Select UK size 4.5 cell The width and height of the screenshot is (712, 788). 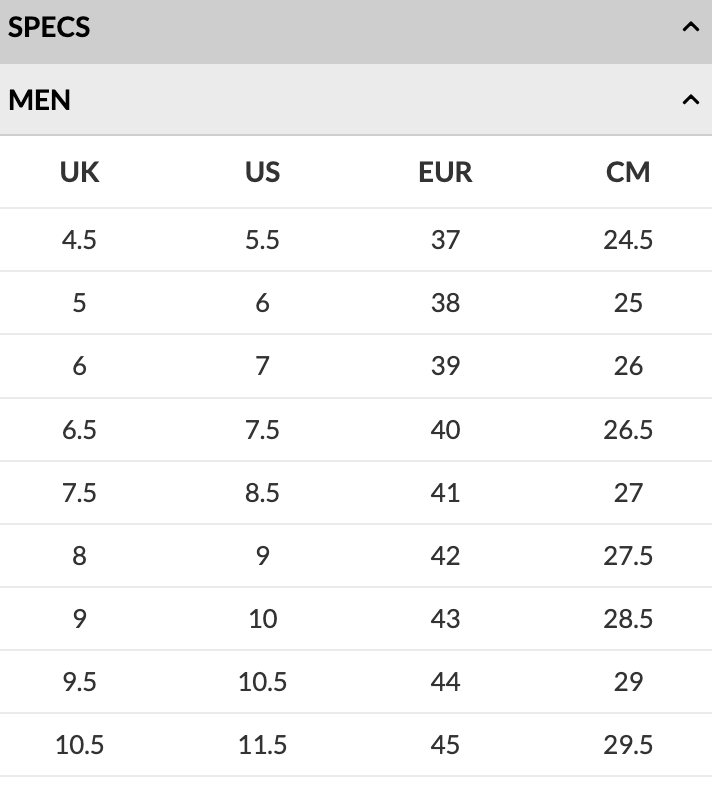80,240
